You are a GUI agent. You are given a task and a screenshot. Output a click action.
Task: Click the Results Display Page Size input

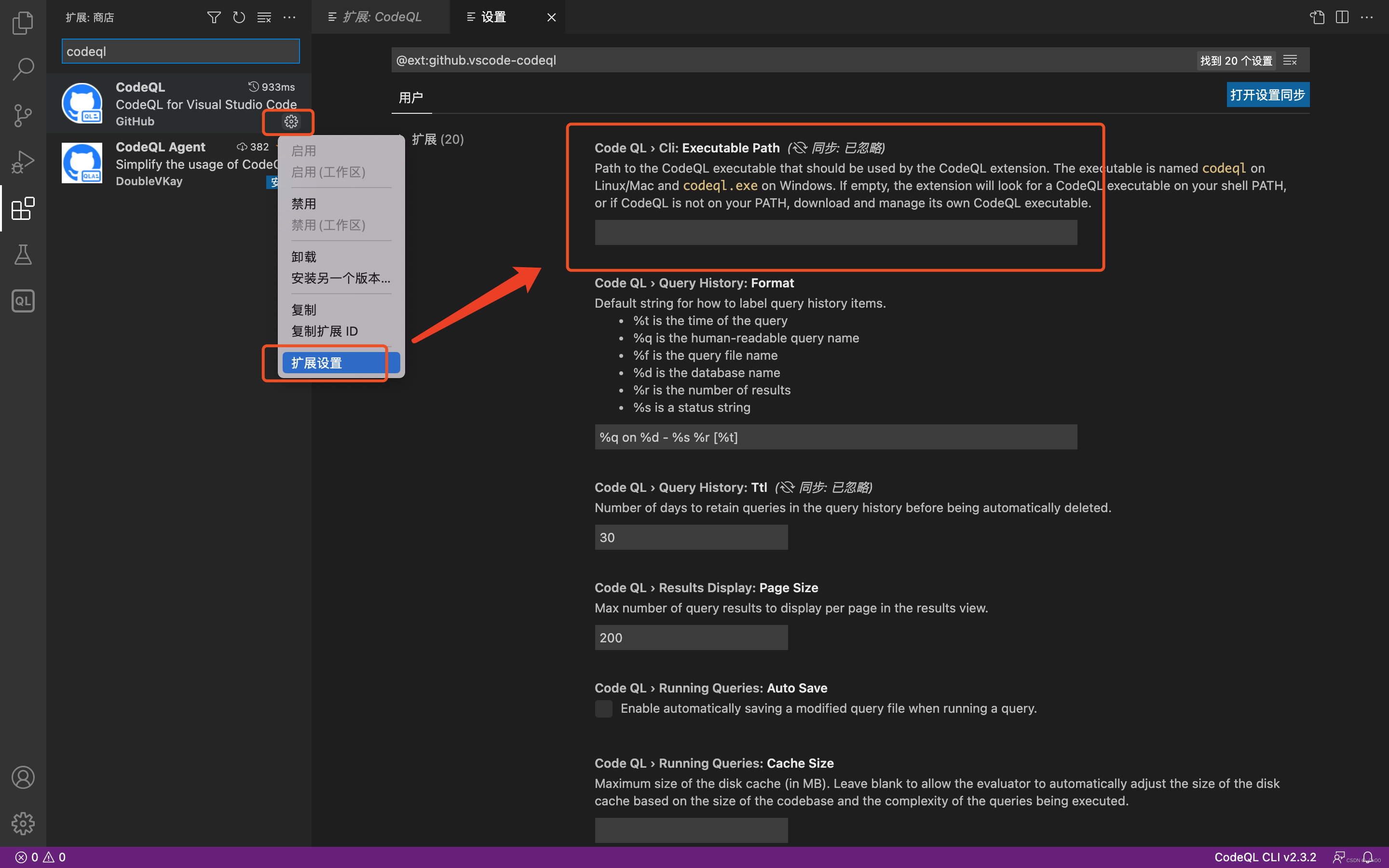point(691,638)
